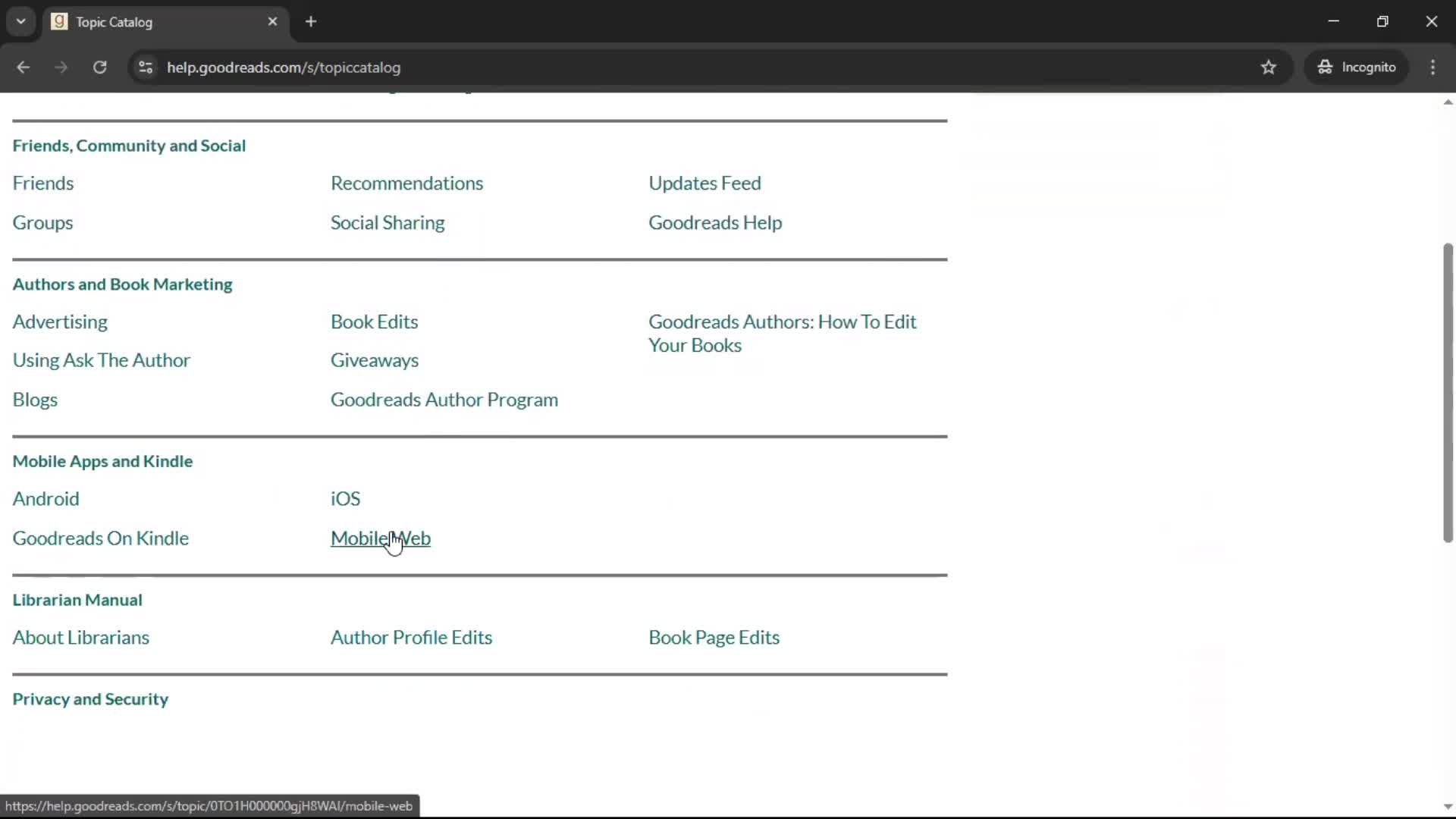
Task: Open the About Librarians topic
Action: coord(80,638)
